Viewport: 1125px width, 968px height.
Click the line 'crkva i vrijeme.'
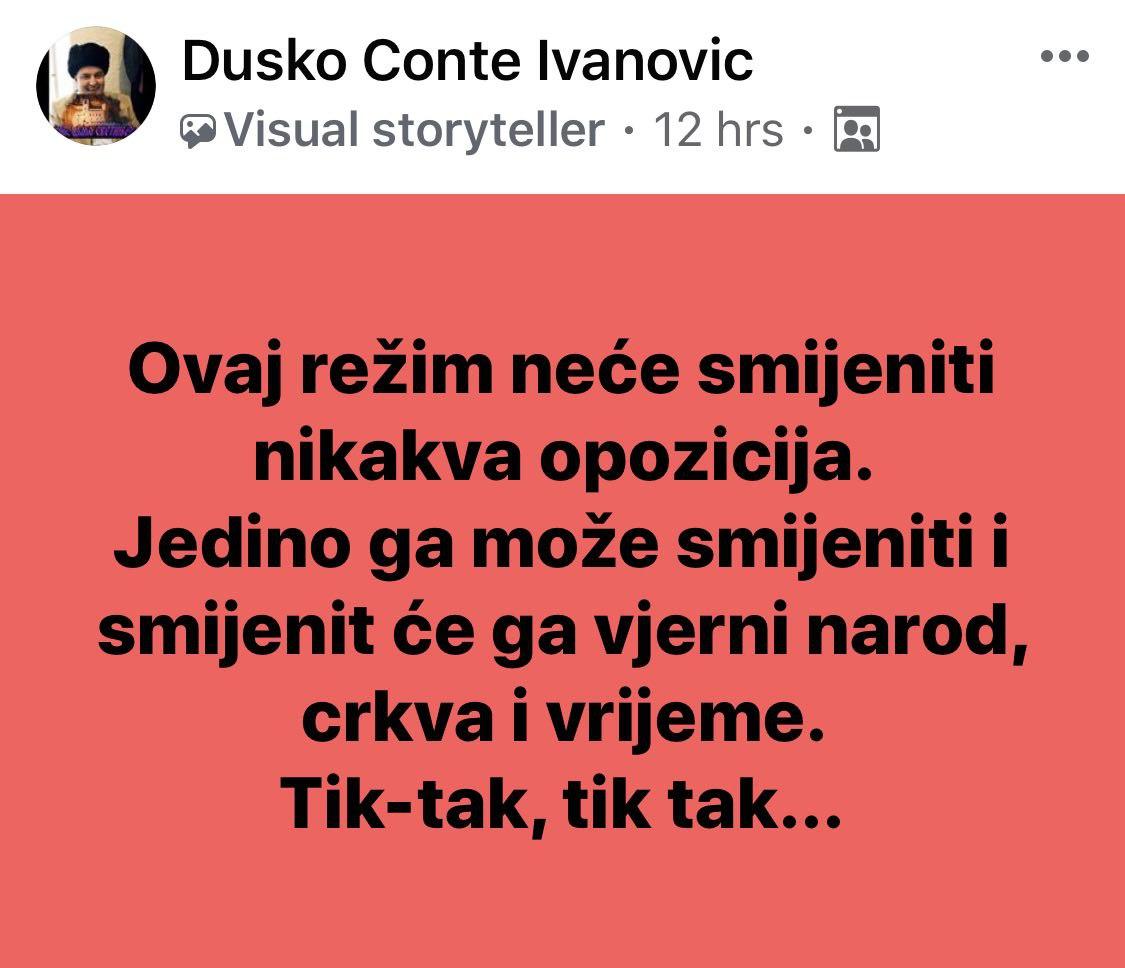562,718
